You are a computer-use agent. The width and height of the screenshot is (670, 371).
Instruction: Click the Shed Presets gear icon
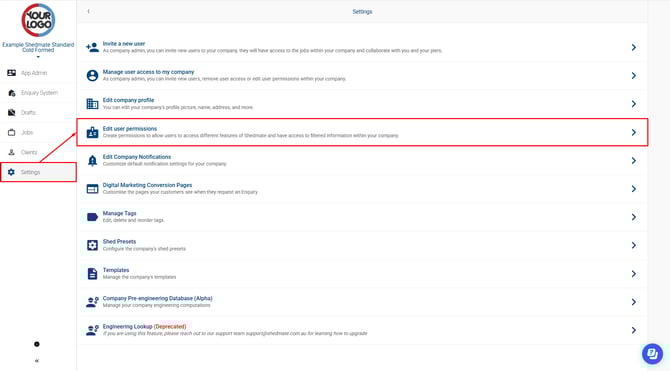[92, 245]
